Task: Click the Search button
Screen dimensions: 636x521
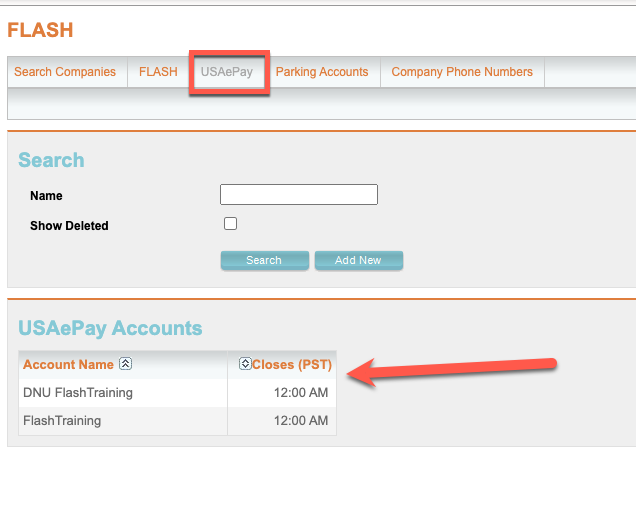Action: coord(264,260)
